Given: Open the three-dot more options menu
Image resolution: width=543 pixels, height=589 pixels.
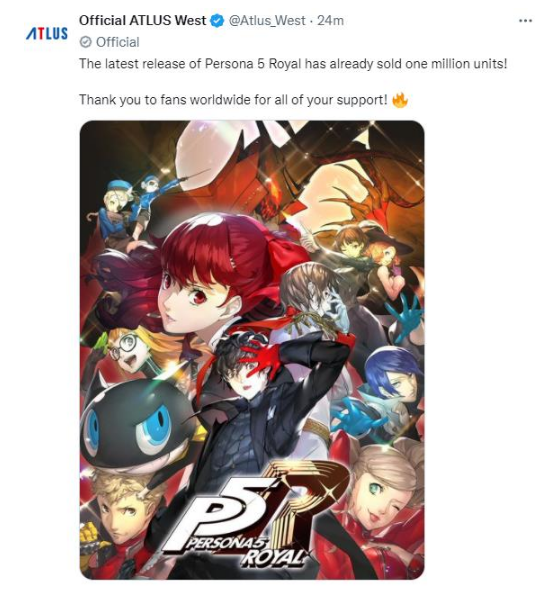Looking at the screenshot, I should click(525, 21).
